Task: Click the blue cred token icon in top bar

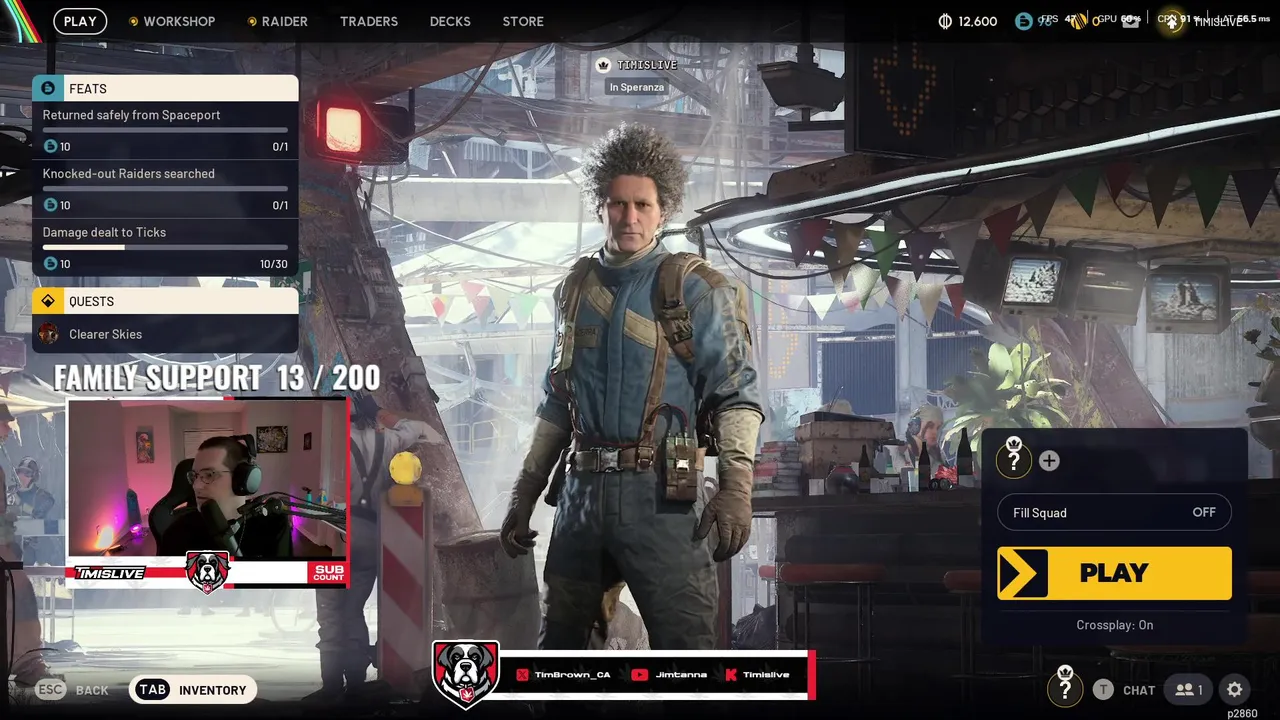Action: [x=1023, y=21]
